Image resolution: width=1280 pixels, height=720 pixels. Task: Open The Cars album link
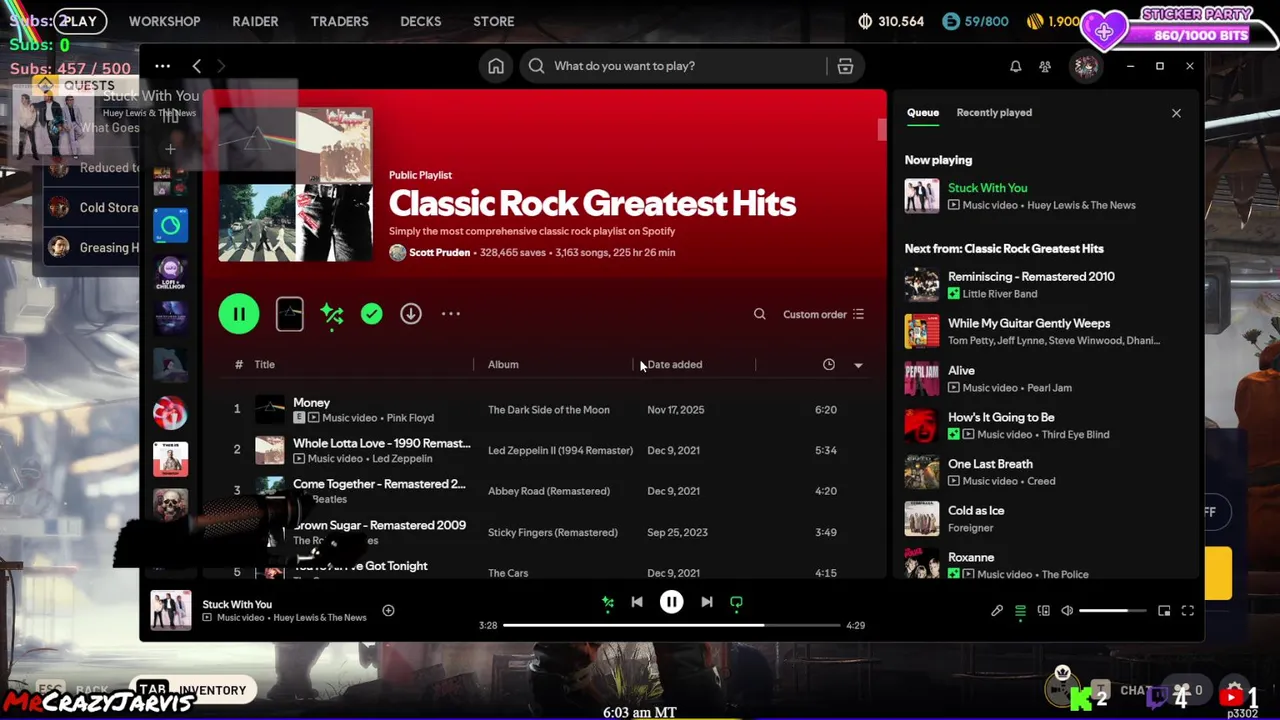pos(508,573)
